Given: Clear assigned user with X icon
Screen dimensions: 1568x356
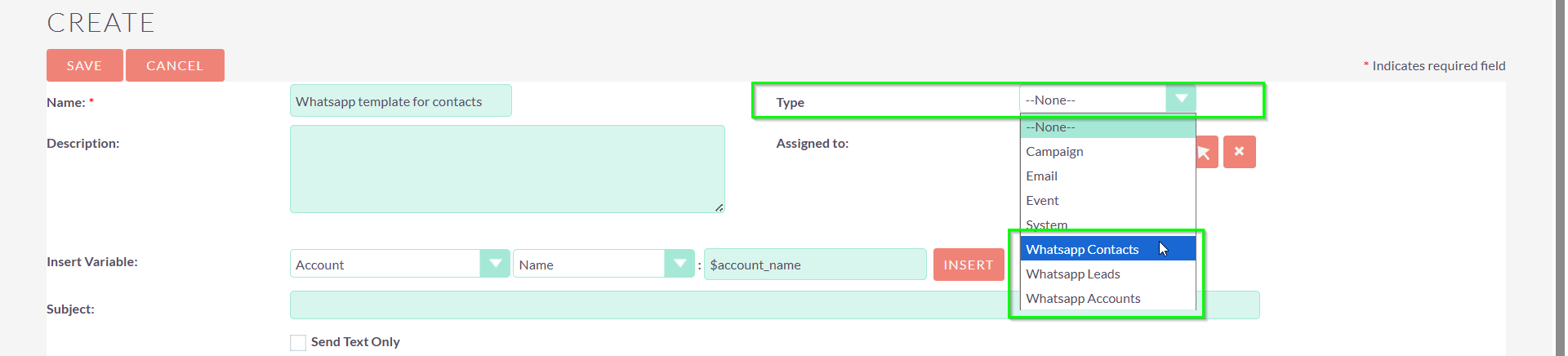Looking at the screenshot, I should (1239, 152).
